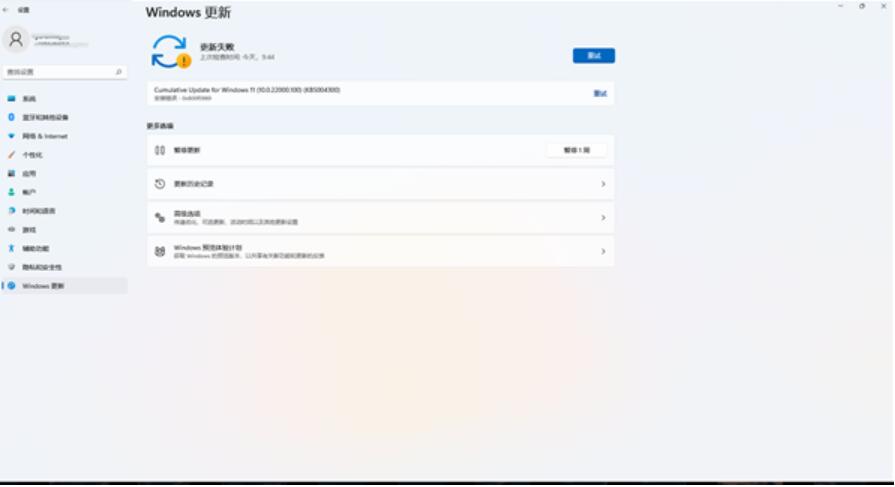Open 游戏 via its controller icon
The height and width of the screenshot is (487, 895).
pos(11,230)
